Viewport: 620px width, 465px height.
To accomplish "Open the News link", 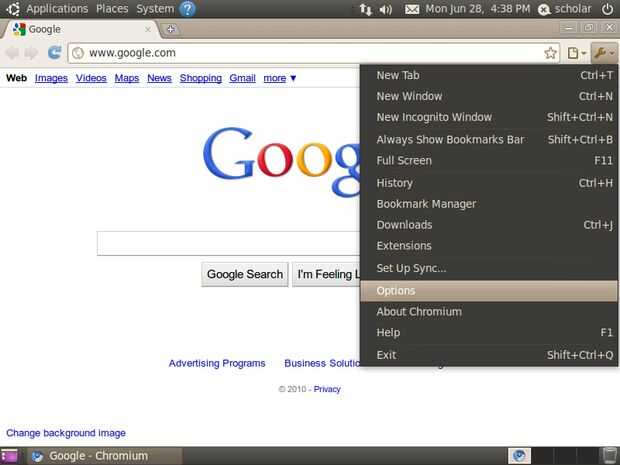I will pos(159,78).
